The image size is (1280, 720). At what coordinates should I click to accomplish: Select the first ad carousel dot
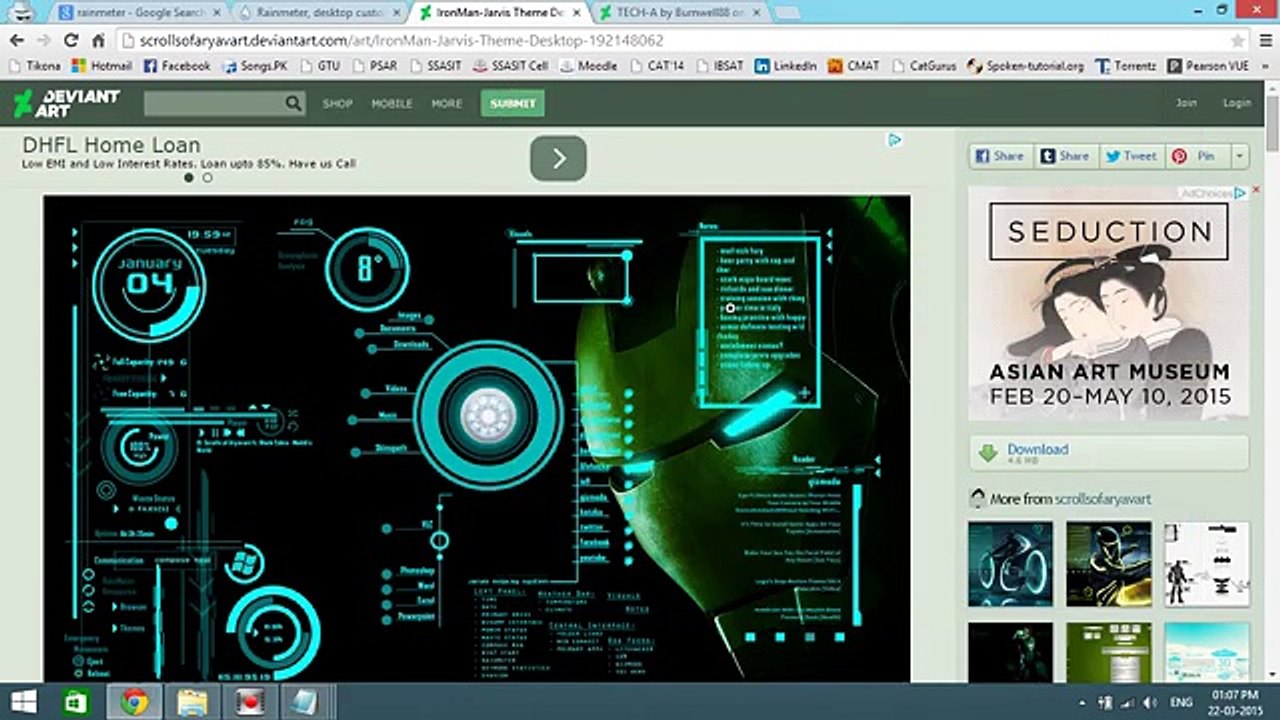[188, 178]
